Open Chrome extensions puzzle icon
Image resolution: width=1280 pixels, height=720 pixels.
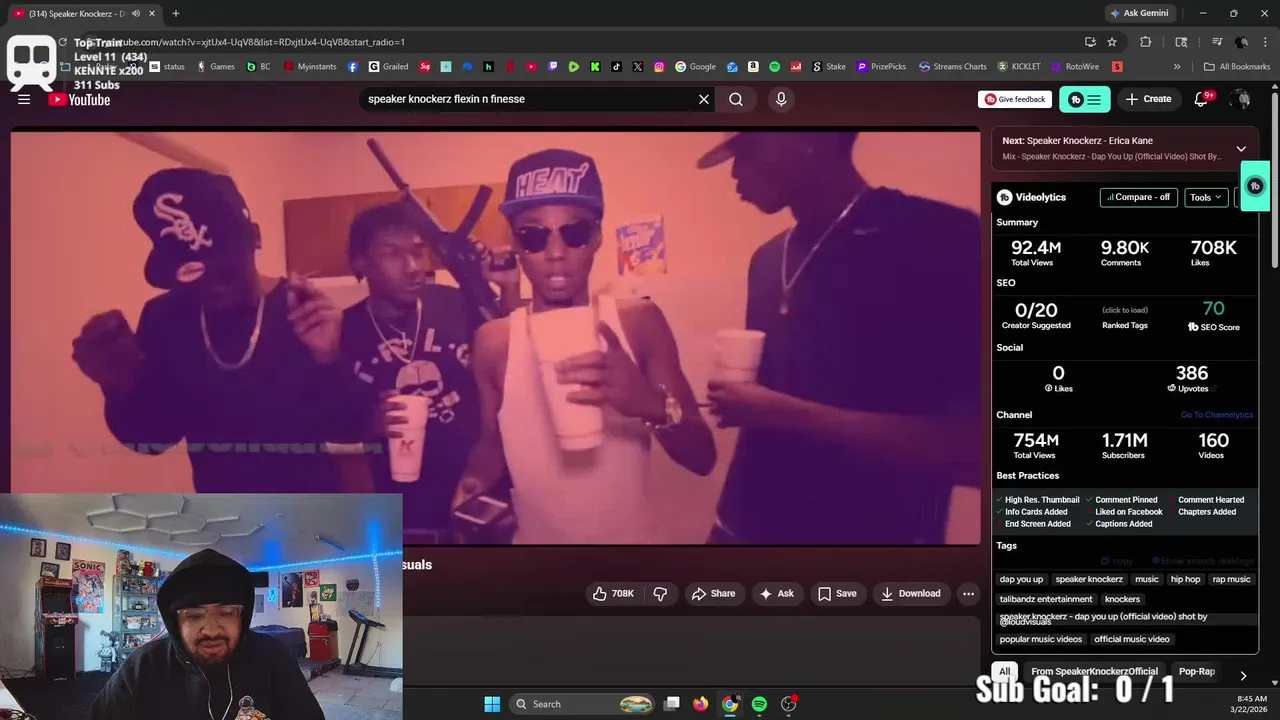(x=1146, y=42)
